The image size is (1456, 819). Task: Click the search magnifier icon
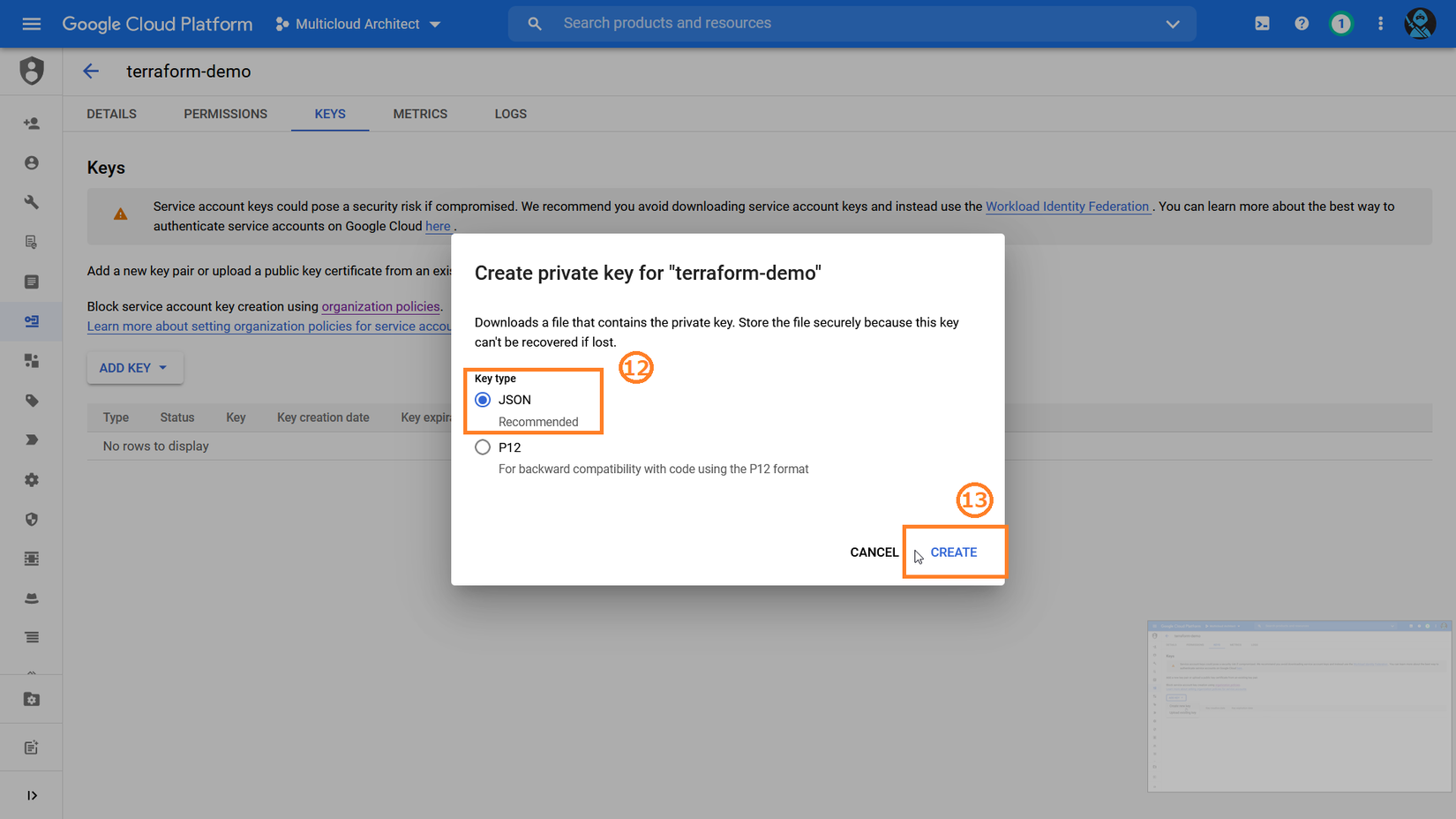(535, 24)
